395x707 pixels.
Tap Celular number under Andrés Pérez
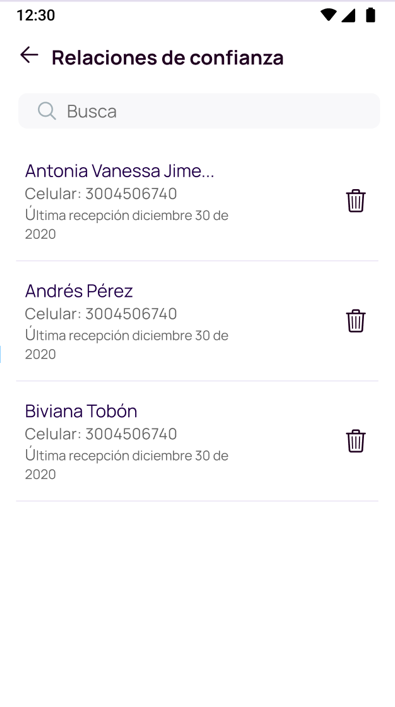(101, 314)
